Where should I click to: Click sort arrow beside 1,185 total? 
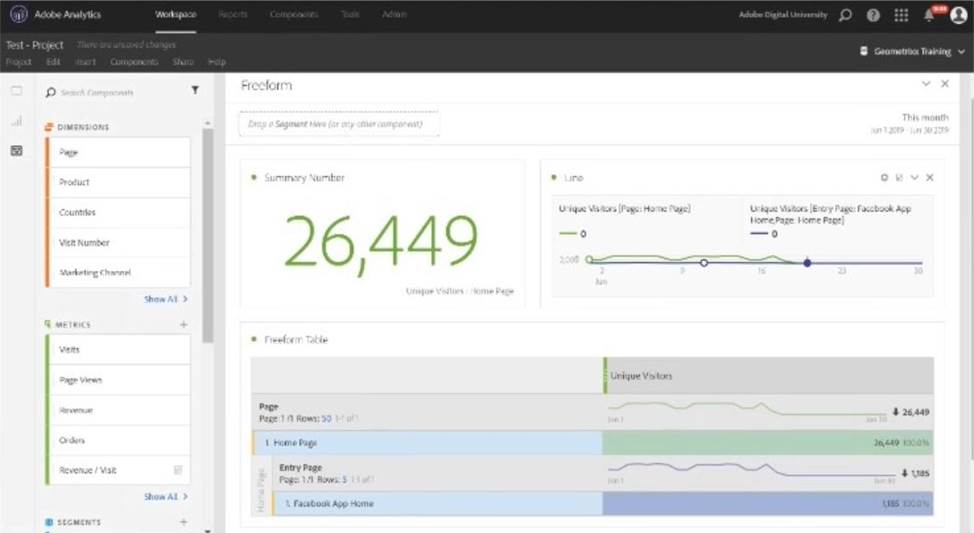904,473
